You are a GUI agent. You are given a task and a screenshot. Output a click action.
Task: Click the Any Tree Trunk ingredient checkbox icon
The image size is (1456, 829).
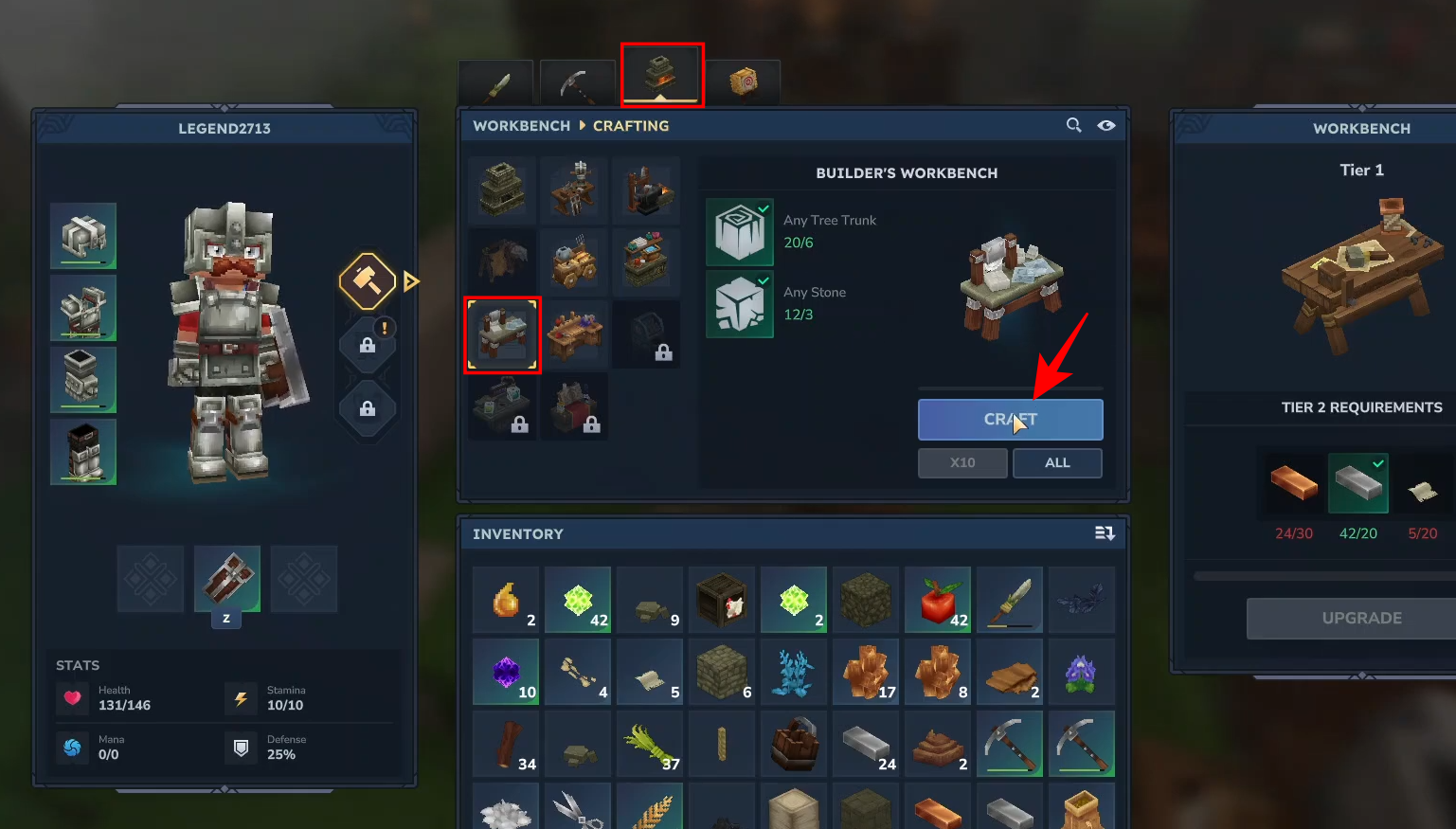(x=740, y=232)
